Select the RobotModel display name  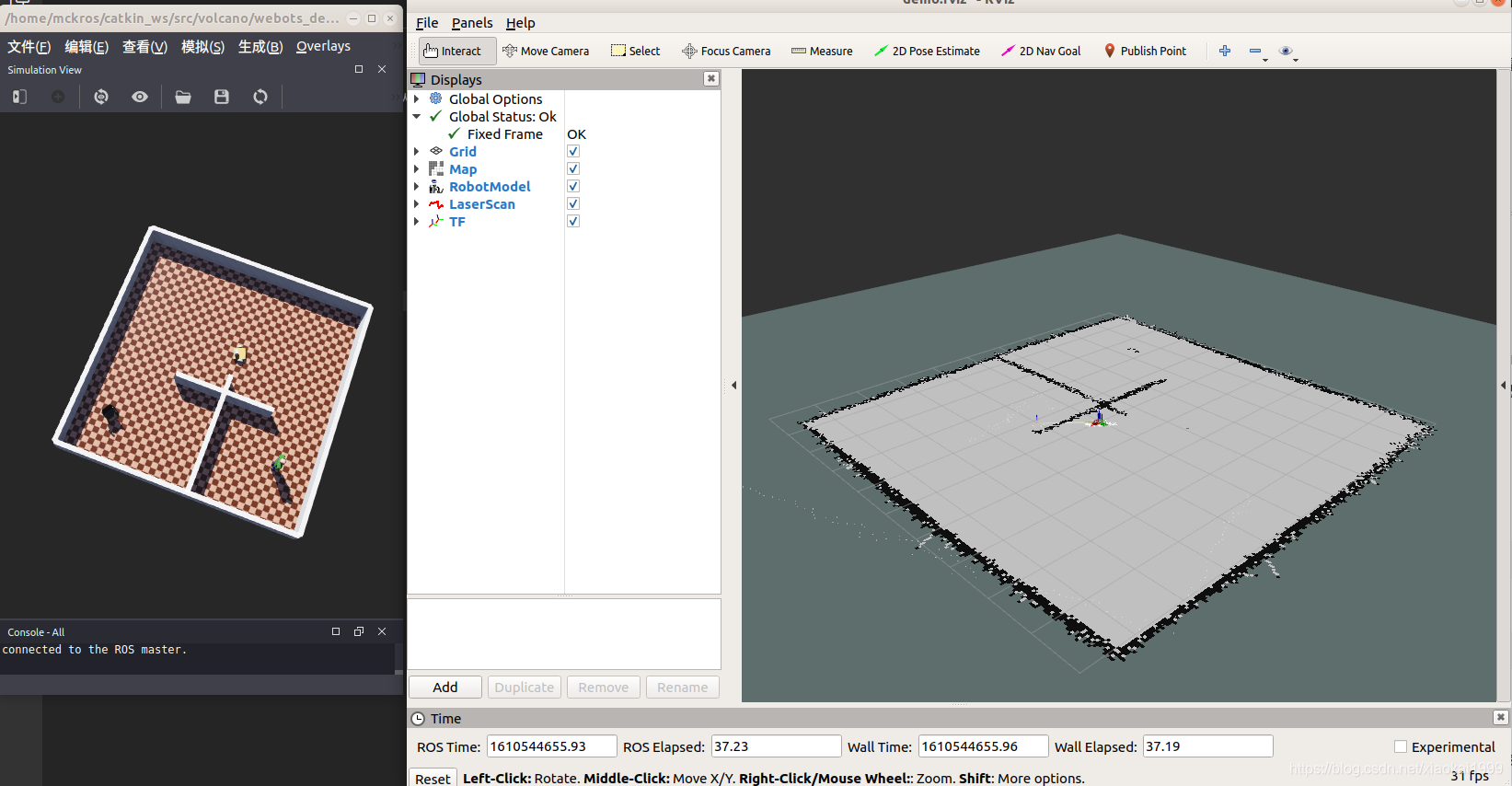click(490, 187)
